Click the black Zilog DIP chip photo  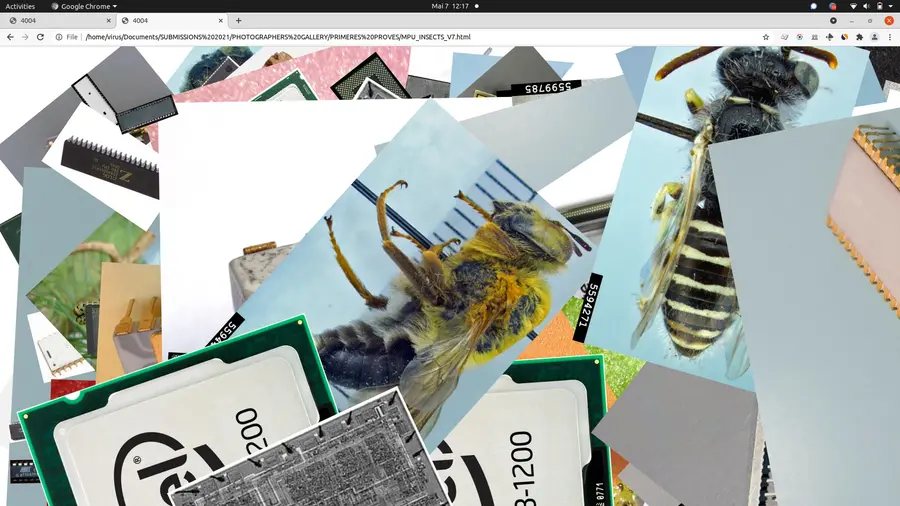click(109, 166)
